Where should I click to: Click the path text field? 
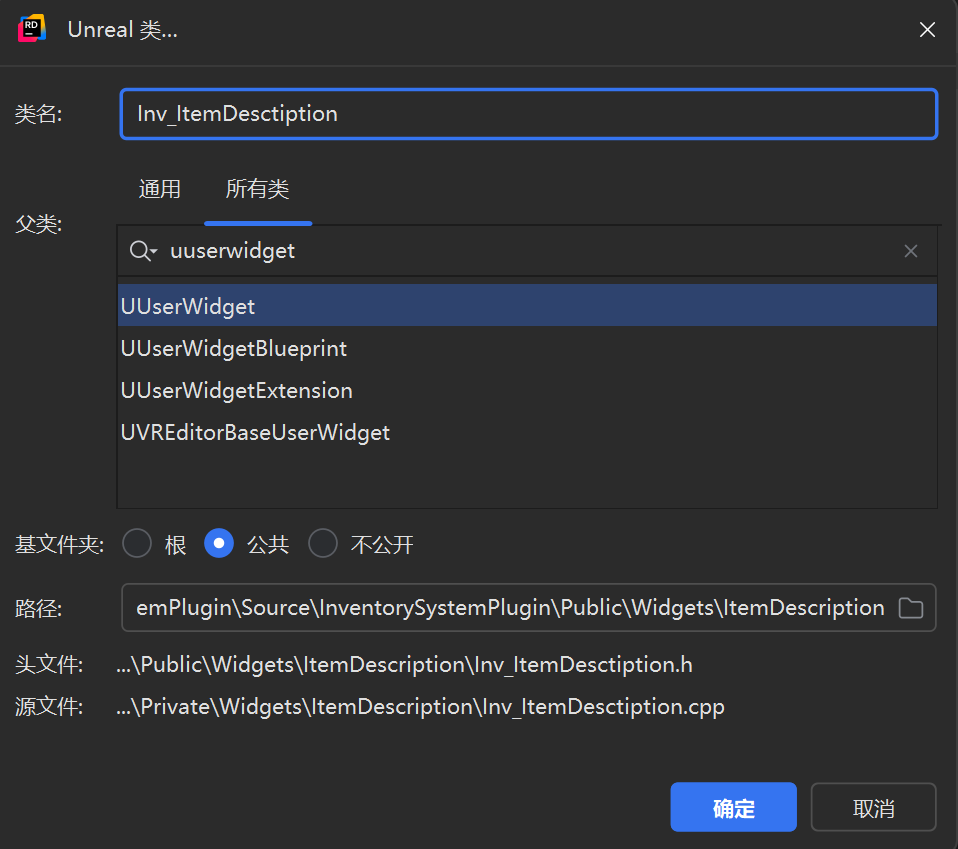(x=510, y=608)
